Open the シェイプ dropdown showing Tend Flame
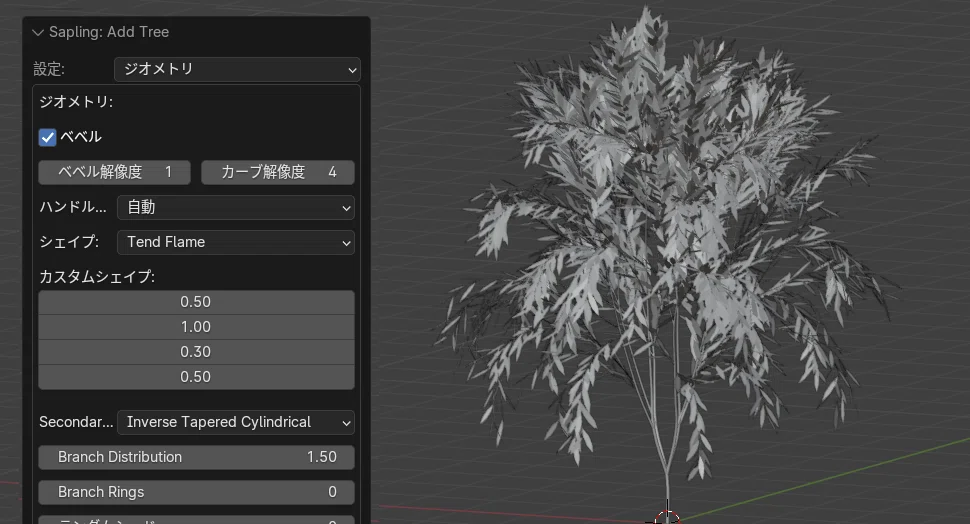Viewport: 970px width, 524px height. (x=236, y=242)
